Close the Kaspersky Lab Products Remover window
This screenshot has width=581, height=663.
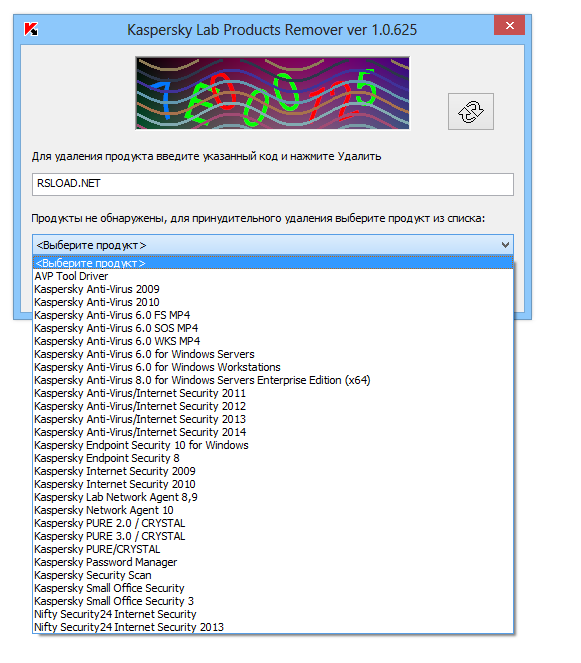[510, 25]
